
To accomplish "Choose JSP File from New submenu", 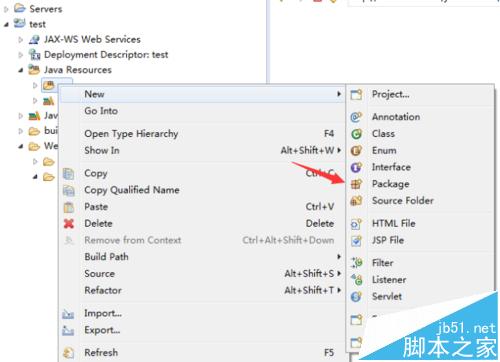I will click(420, 240).
